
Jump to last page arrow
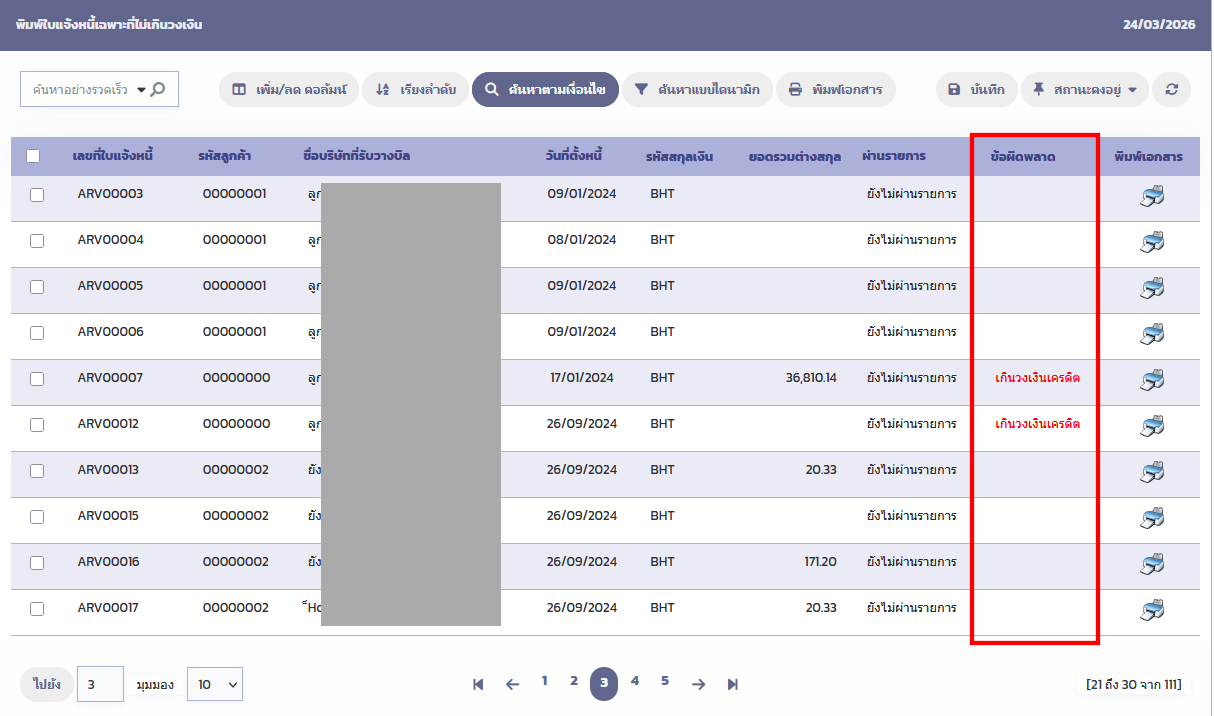pyautogui.click(x=733, y=684)
